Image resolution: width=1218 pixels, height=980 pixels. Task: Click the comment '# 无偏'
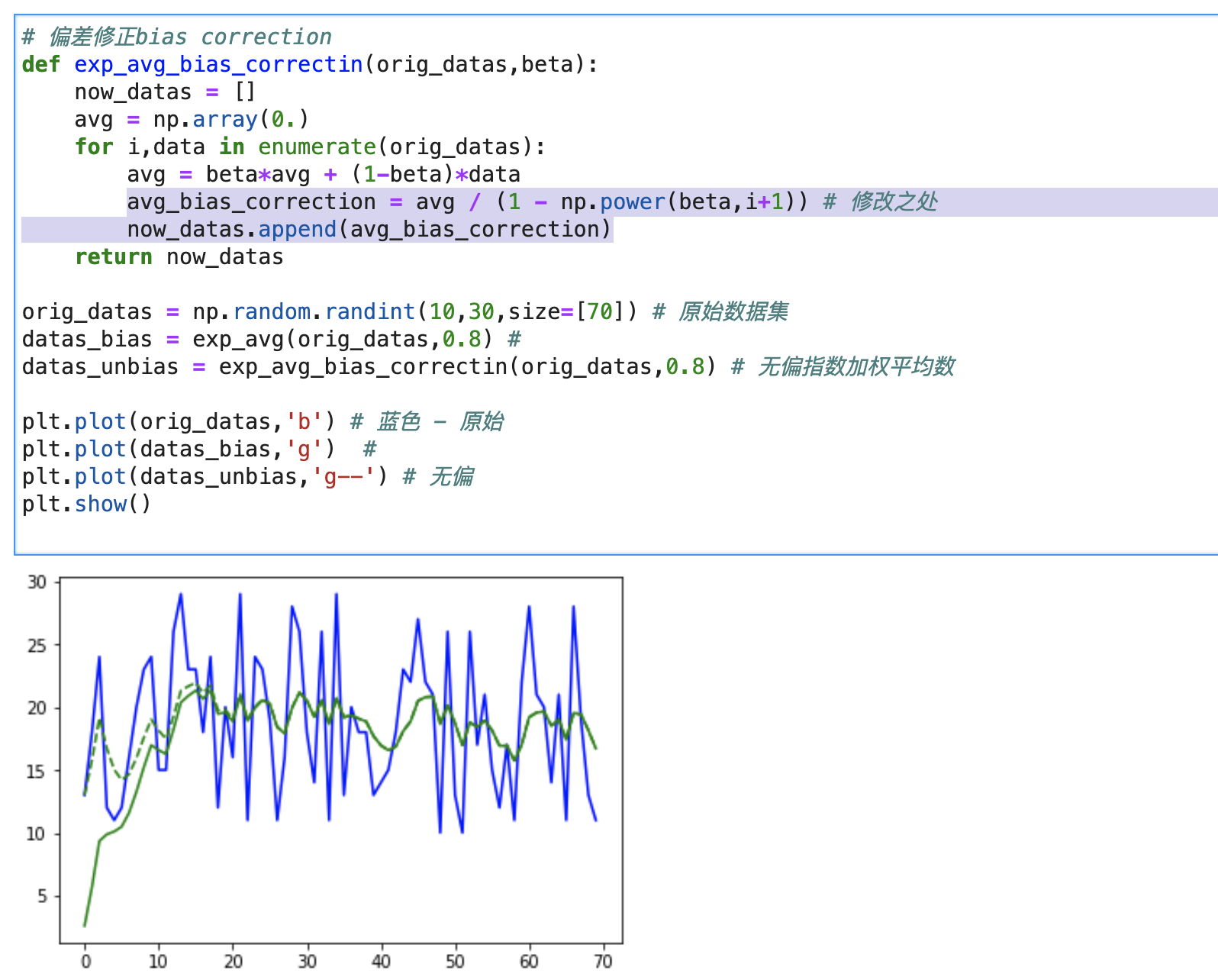click(437, 476)
